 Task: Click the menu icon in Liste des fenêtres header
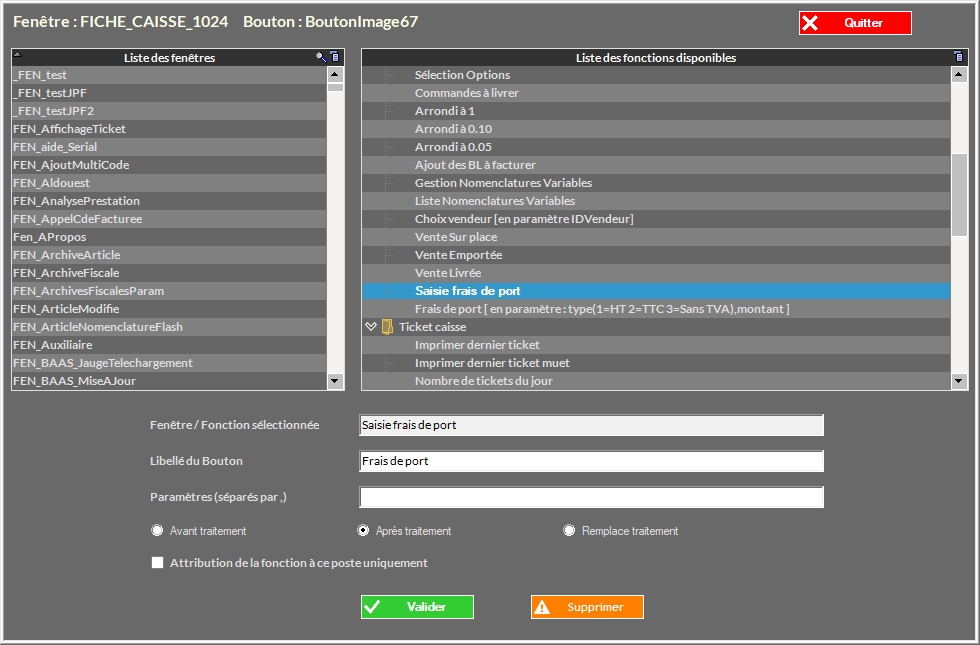[336, 58]
